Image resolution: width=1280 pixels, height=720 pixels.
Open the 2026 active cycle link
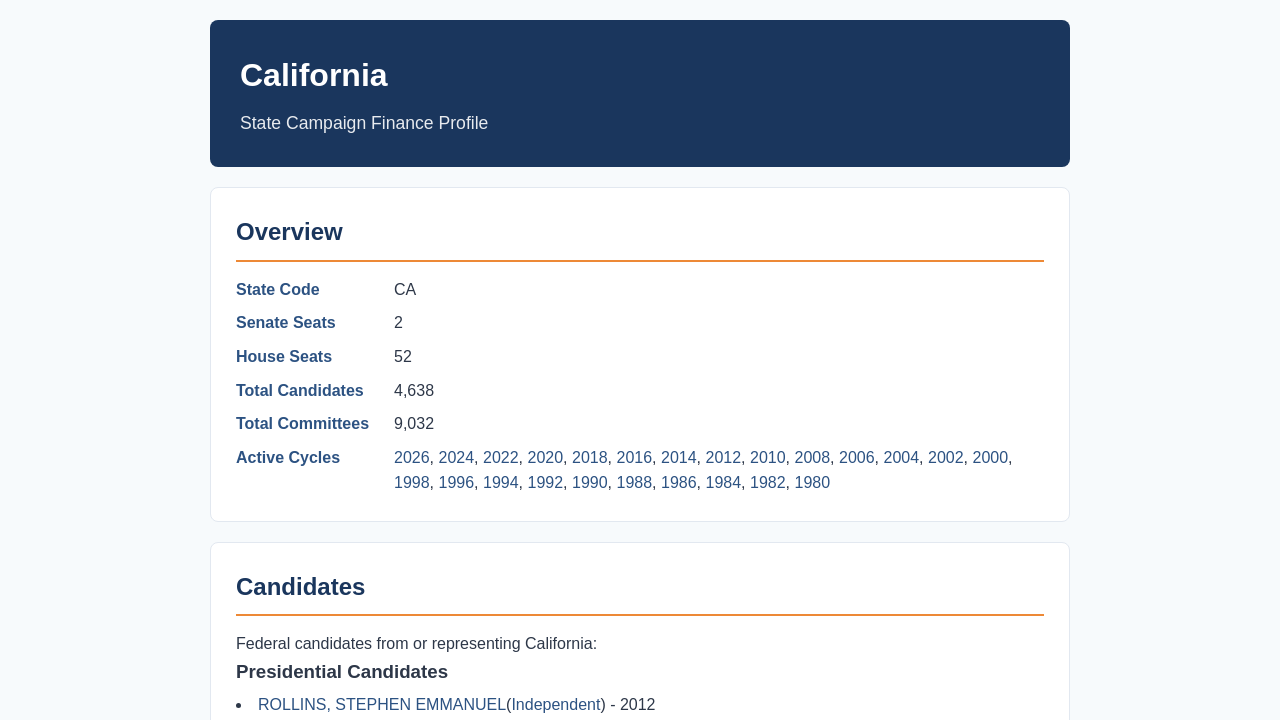point(412,458)
